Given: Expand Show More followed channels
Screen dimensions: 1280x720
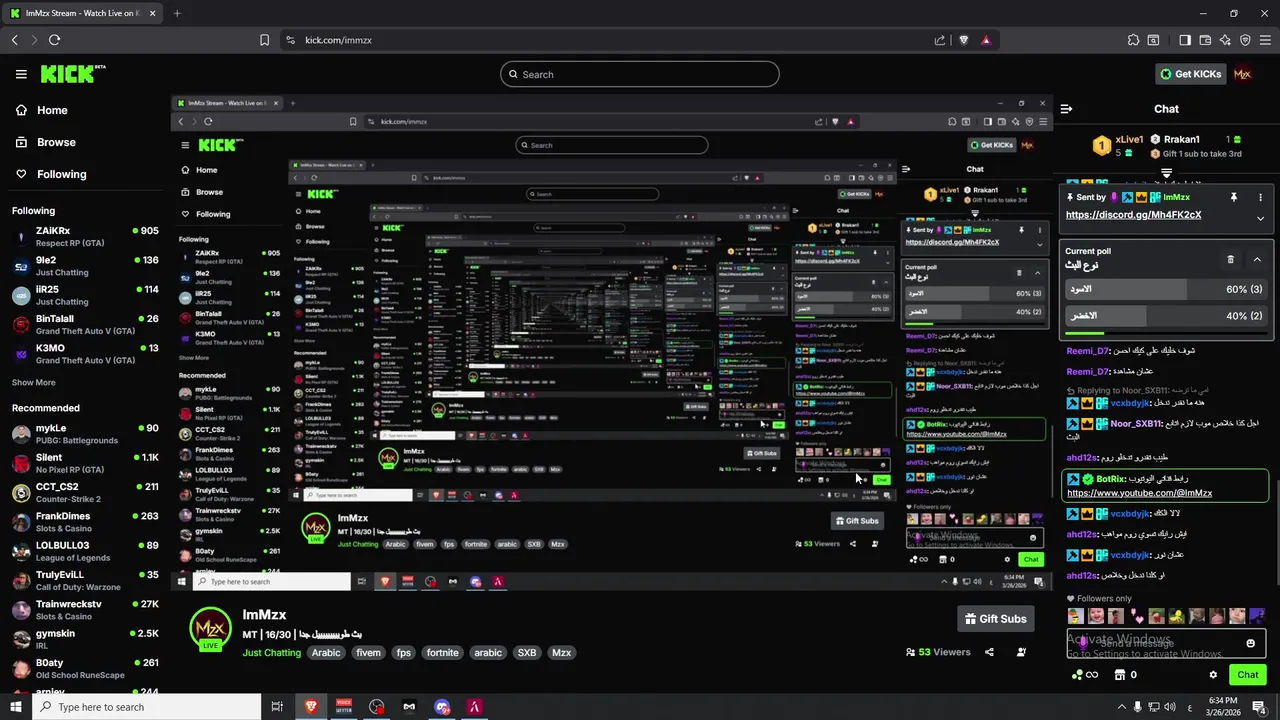Looking at the screenshot, I should pos(34,383).
